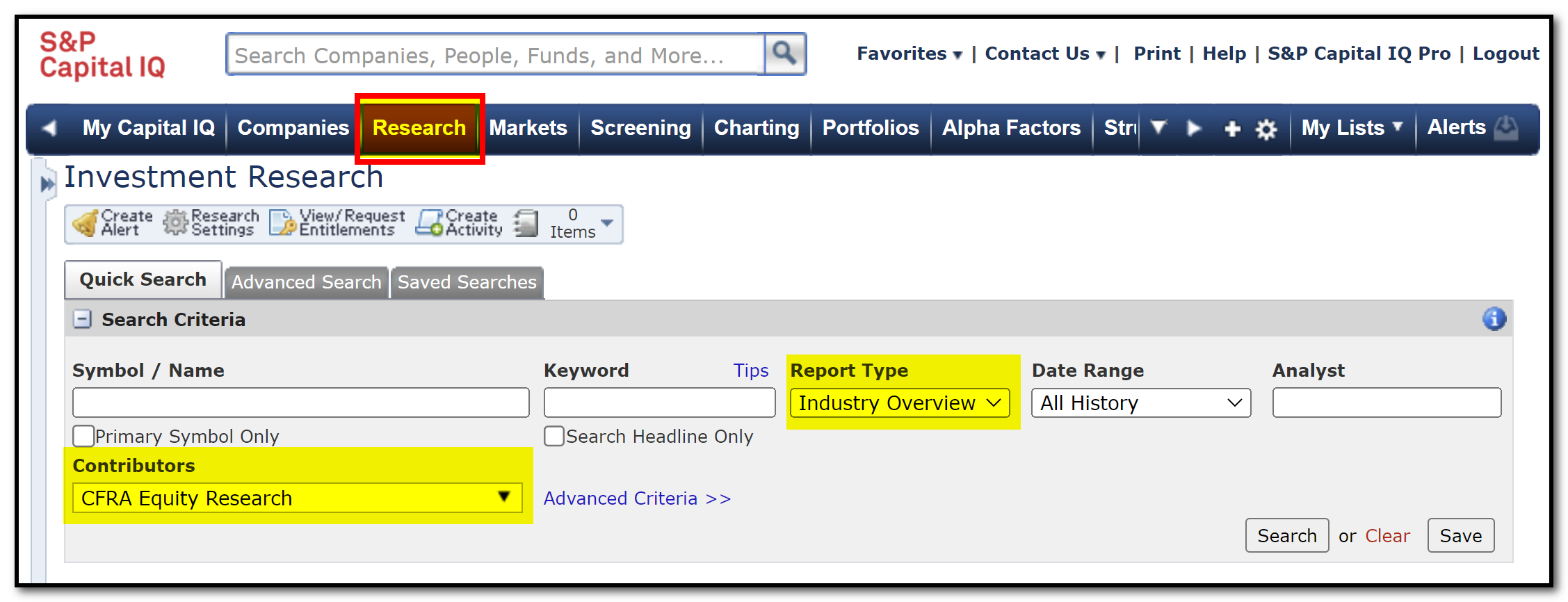Screen dimensions: 1568x602
Task: Click the Alerts inbox tray icon
Action: [x=1506, y=128]
